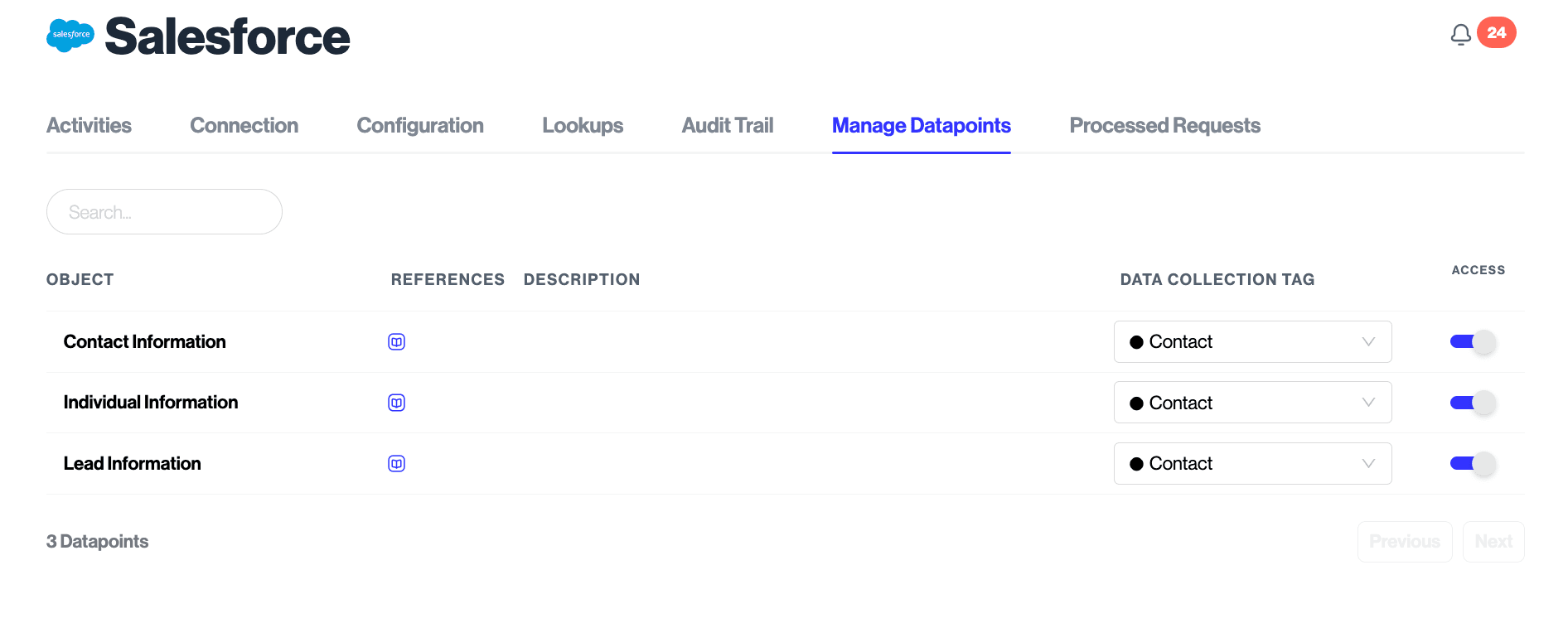Open the notifications bell icon
The width and height of the screenshot is (1568, 623).
click(x=1460, y=34)
